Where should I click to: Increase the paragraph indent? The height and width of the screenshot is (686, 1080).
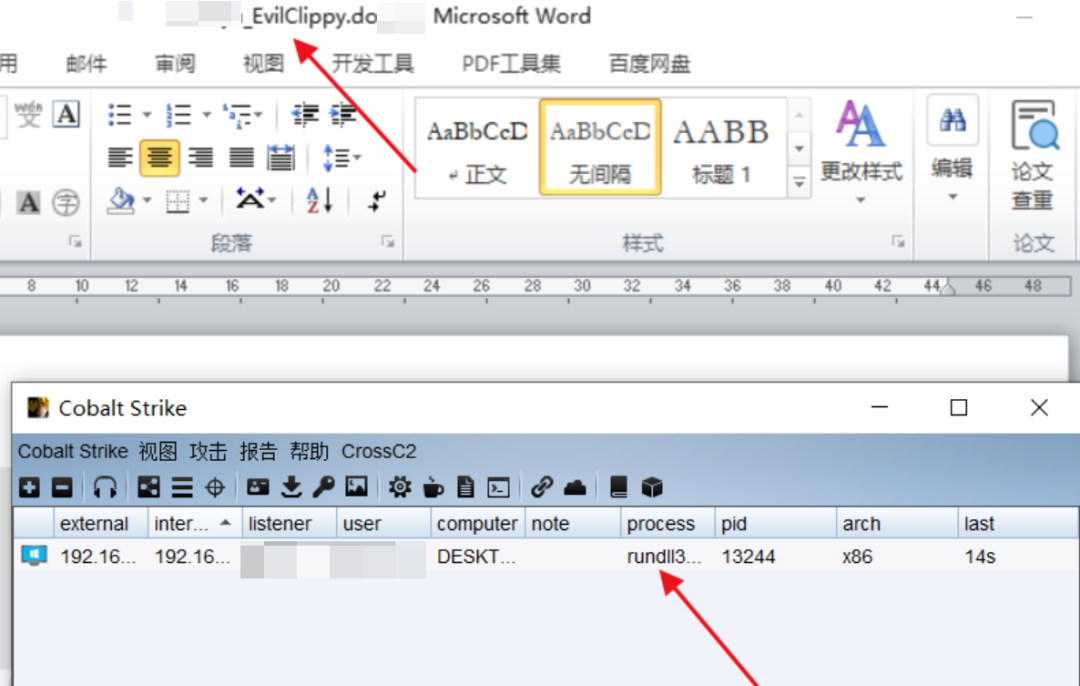pos(344,114)
